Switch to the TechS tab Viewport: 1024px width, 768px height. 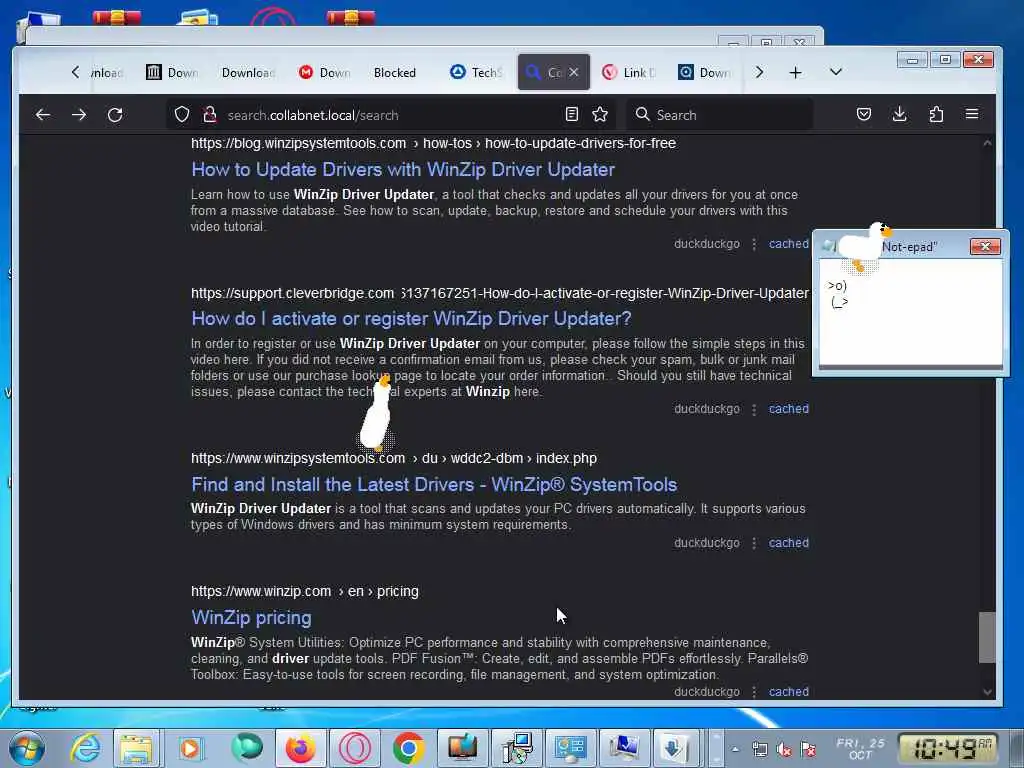476,72
